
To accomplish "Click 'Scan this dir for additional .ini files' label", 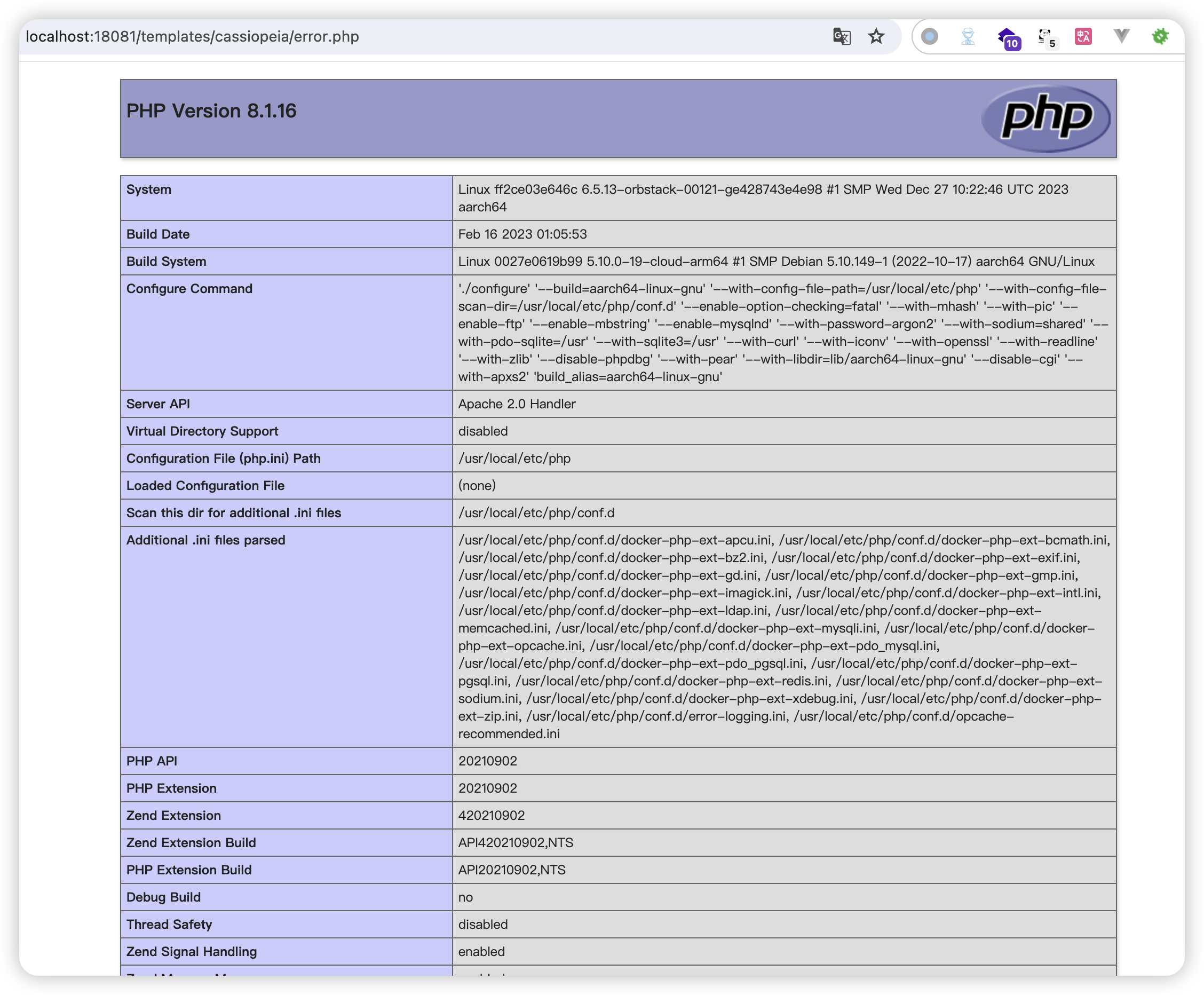I will click(233, 512).
